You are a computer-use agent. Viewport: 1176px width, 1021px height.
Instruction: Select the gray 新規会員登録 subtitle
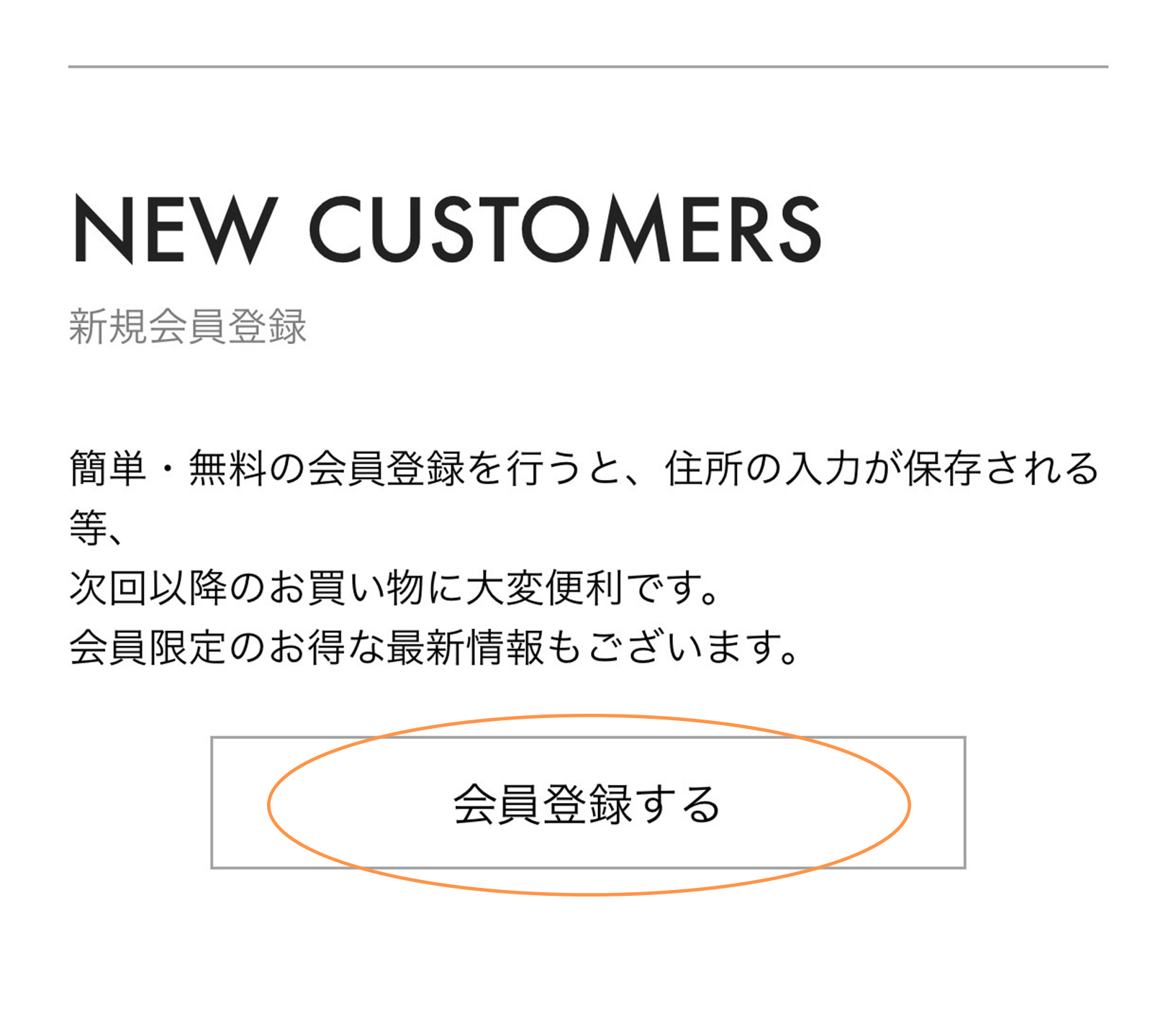(188, 327)
